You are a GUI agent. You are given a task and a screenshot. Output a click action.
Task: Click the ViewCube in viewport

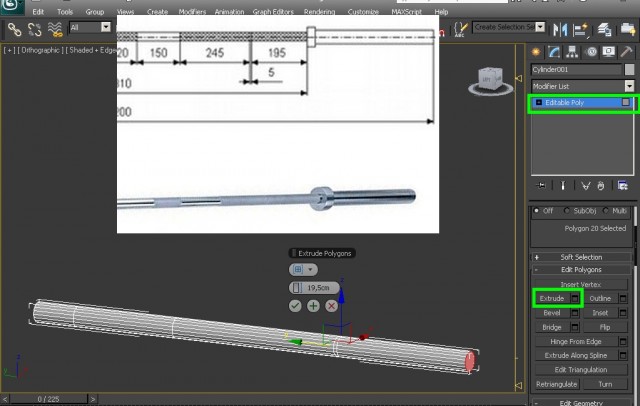coord(490,81)
